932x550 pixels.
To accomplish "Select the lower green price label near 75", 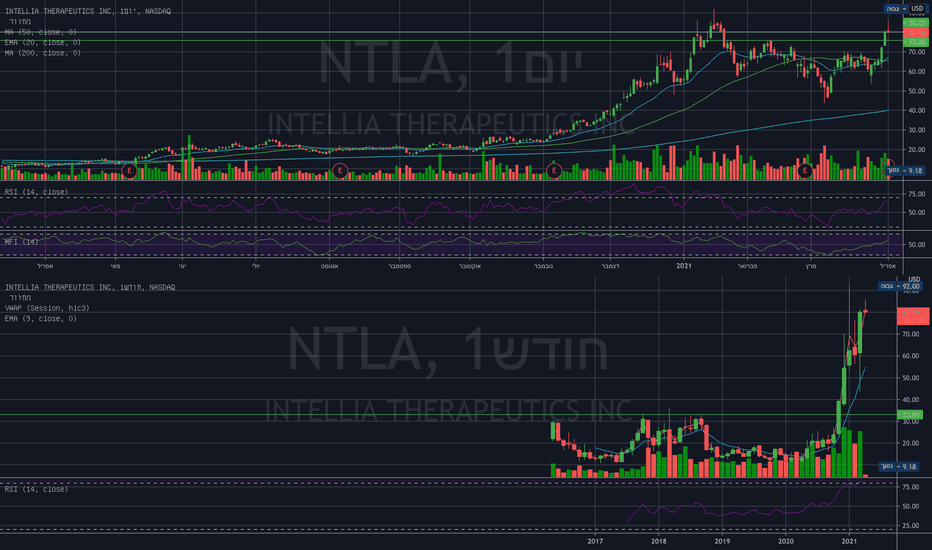I will point(915,42).
